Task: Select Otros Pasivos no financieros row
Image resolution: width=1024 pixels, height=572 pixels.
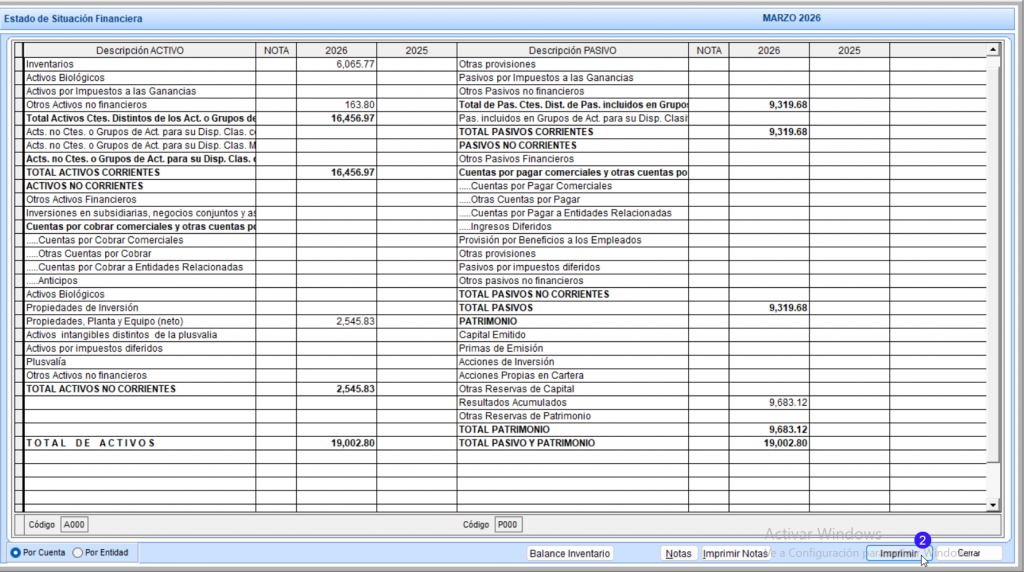Action: click(x=573, y=91)
